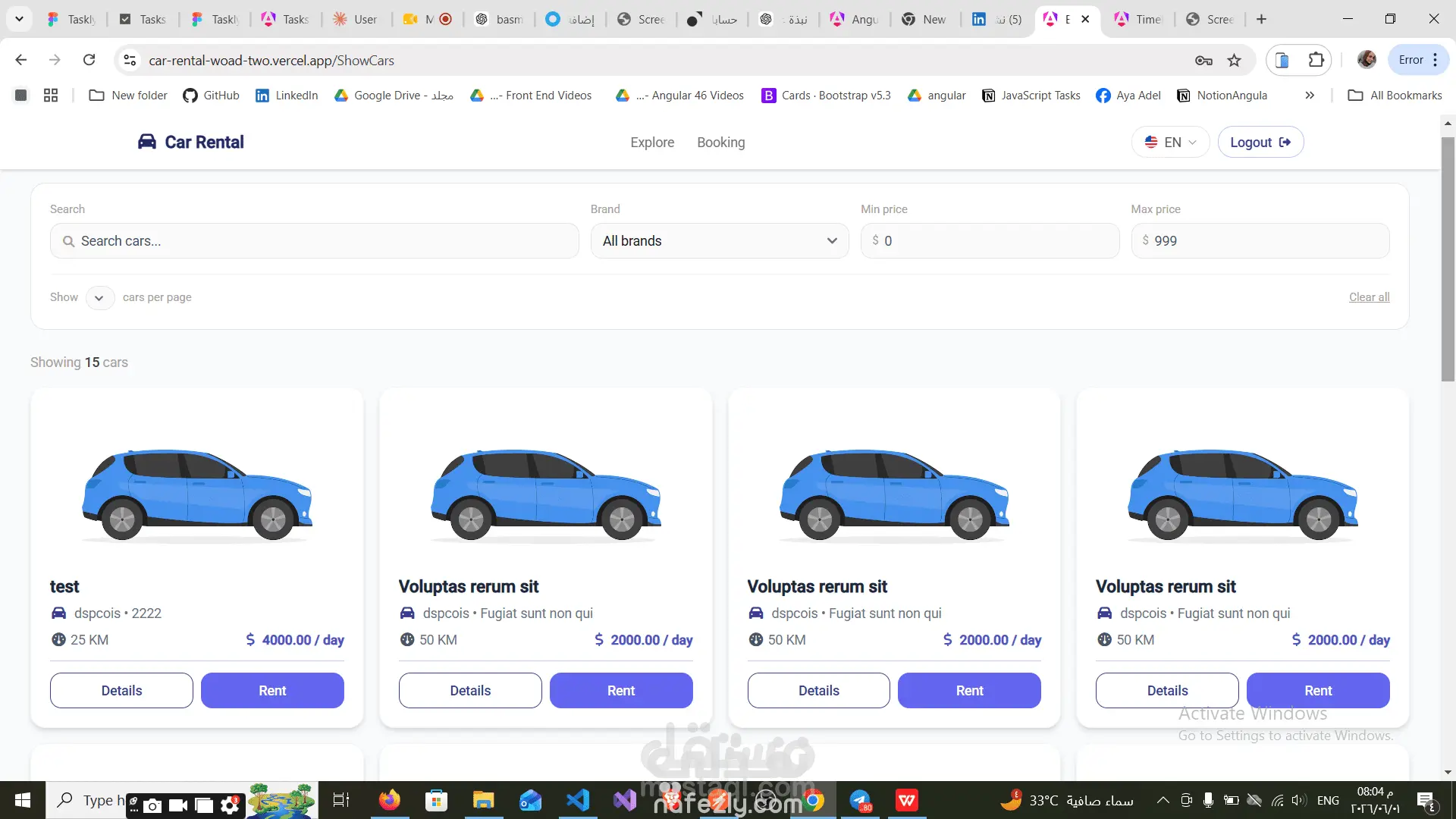Image resolution: width=1456 pixels, height=819 pixels.
Task: Click the Windows Start button
Action: (x=23, y=800)
